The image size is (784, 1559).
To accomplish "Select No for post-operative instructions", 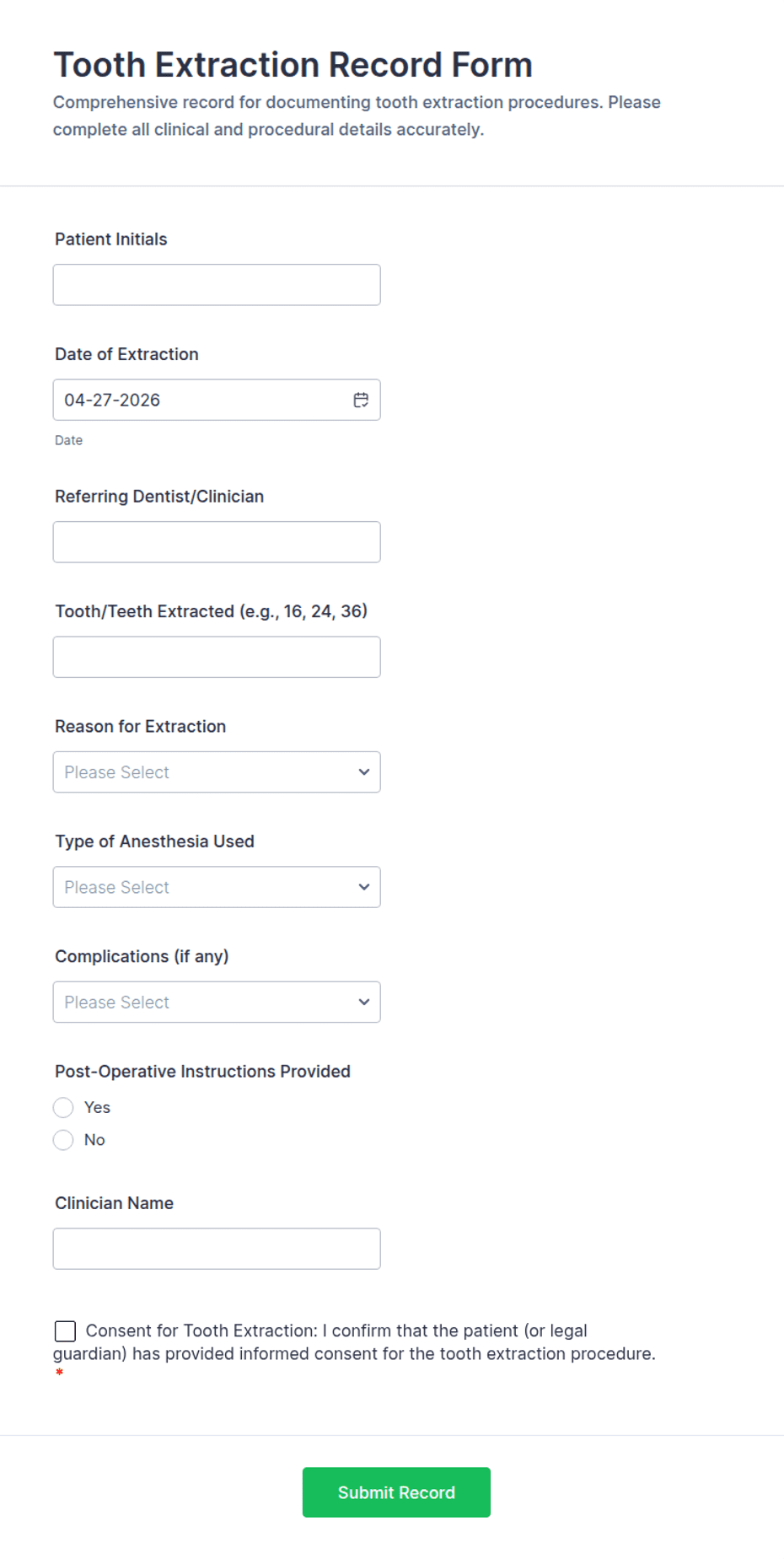I will tap(63, 1140).
